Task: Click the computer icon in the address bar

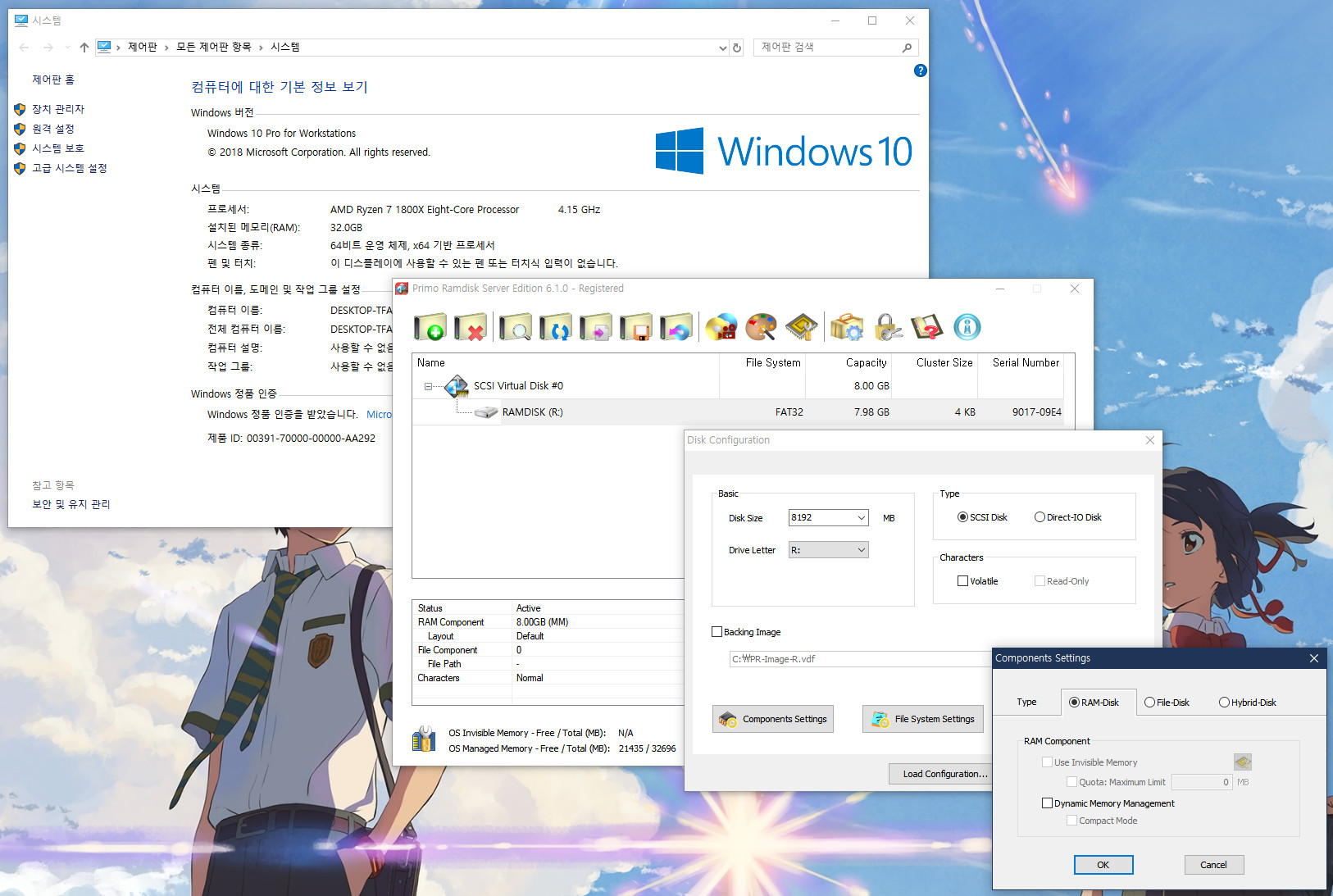Action: tap(104, 47)
